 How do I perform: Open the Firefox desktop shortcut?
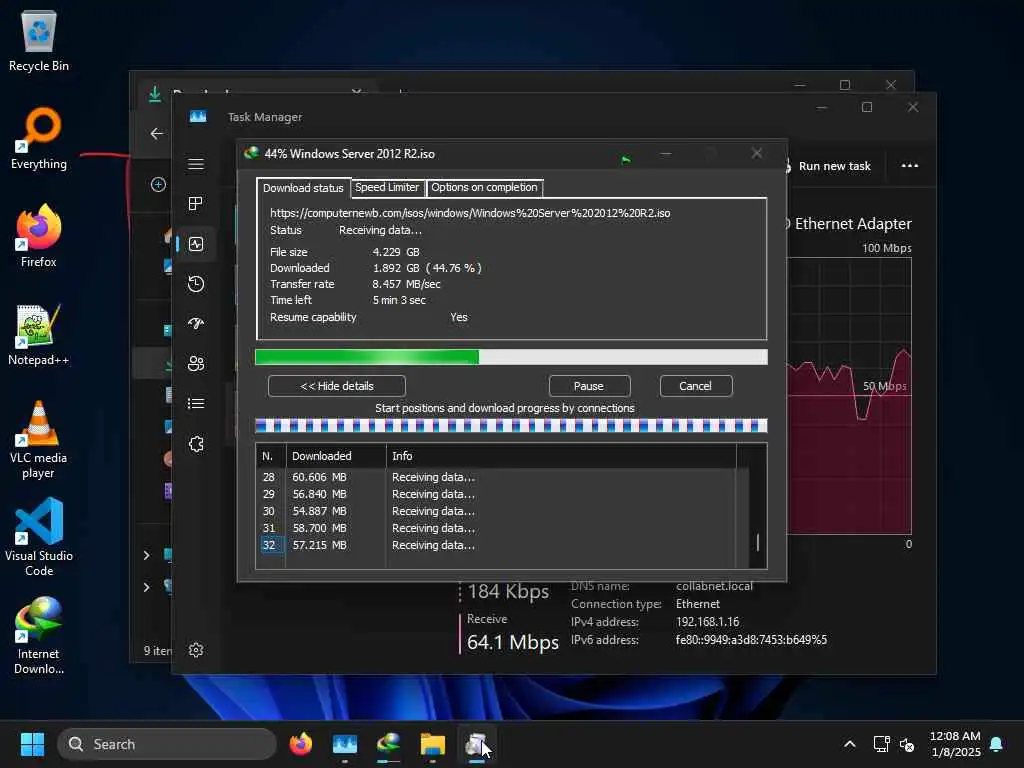39,236
